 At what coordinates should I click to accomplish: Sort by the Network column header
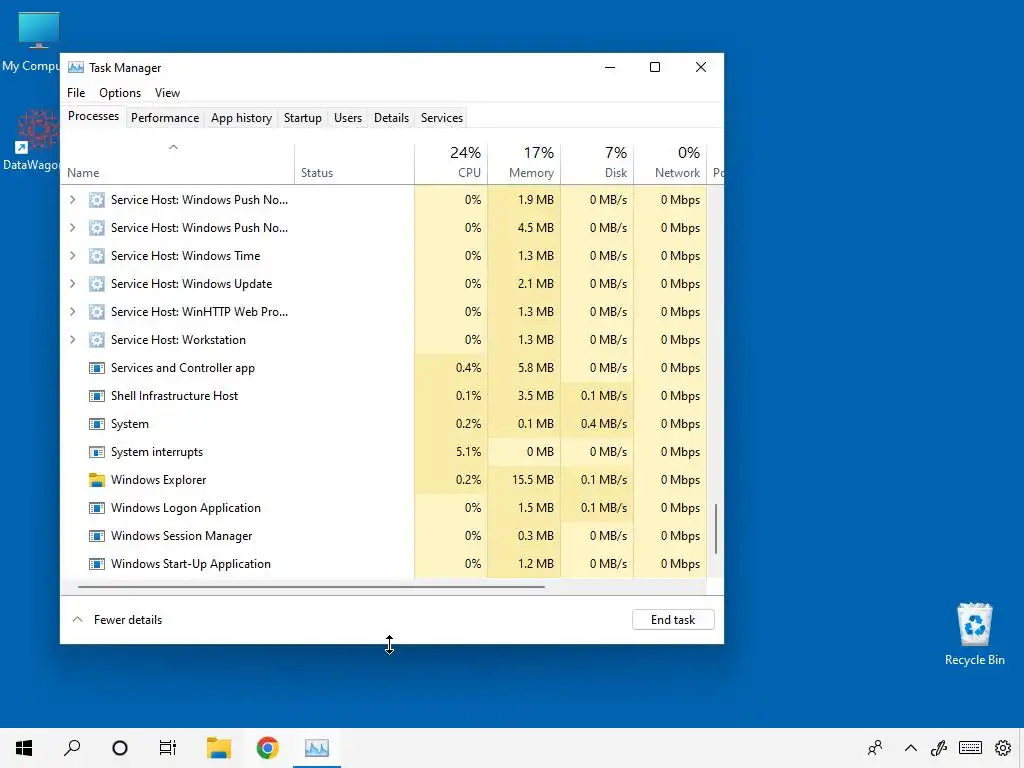tap(670, 163)
